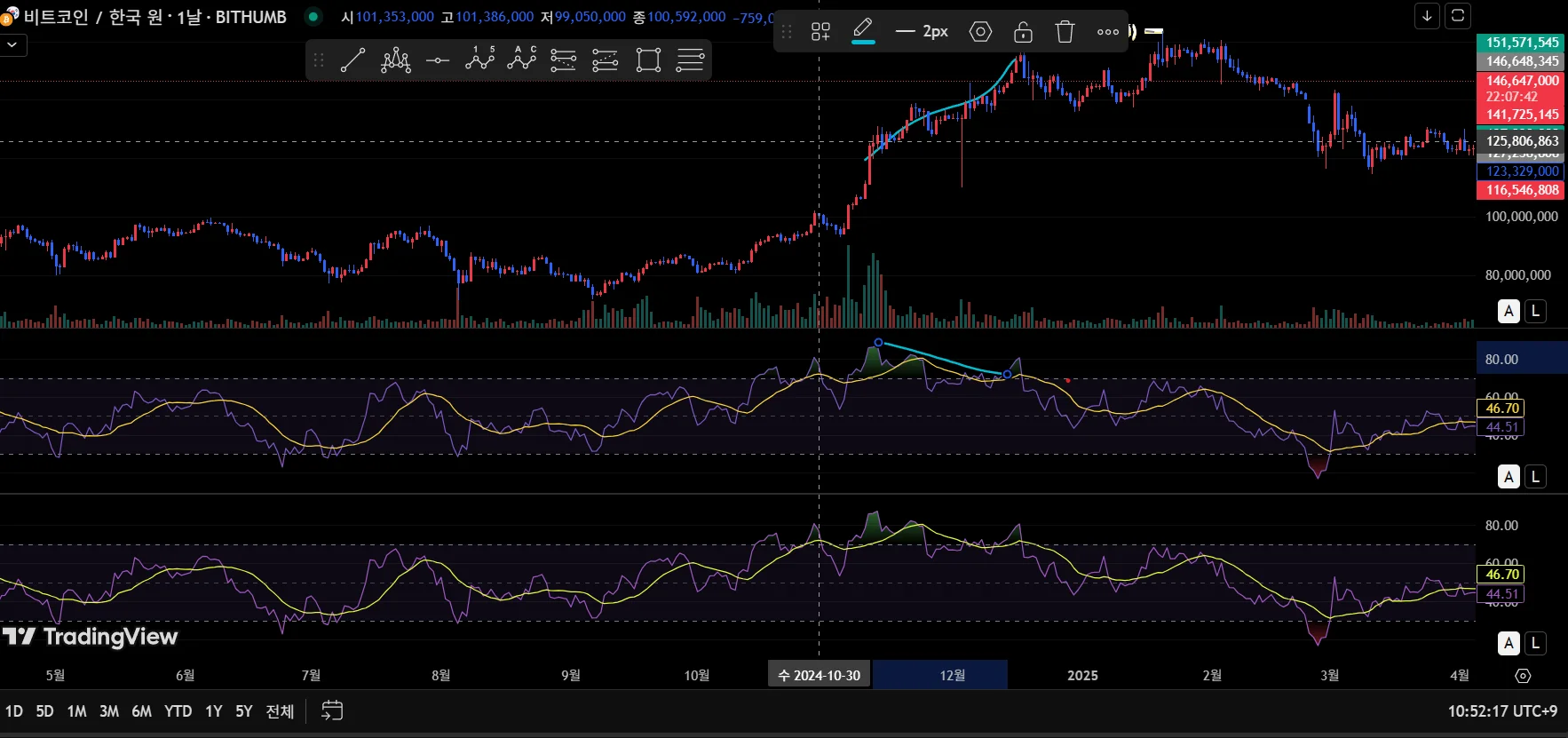Click the 46.70 label on second RSI pane
This screenshot has width=1568, height=738.
pyautogui.click(x=1501, y=575)
